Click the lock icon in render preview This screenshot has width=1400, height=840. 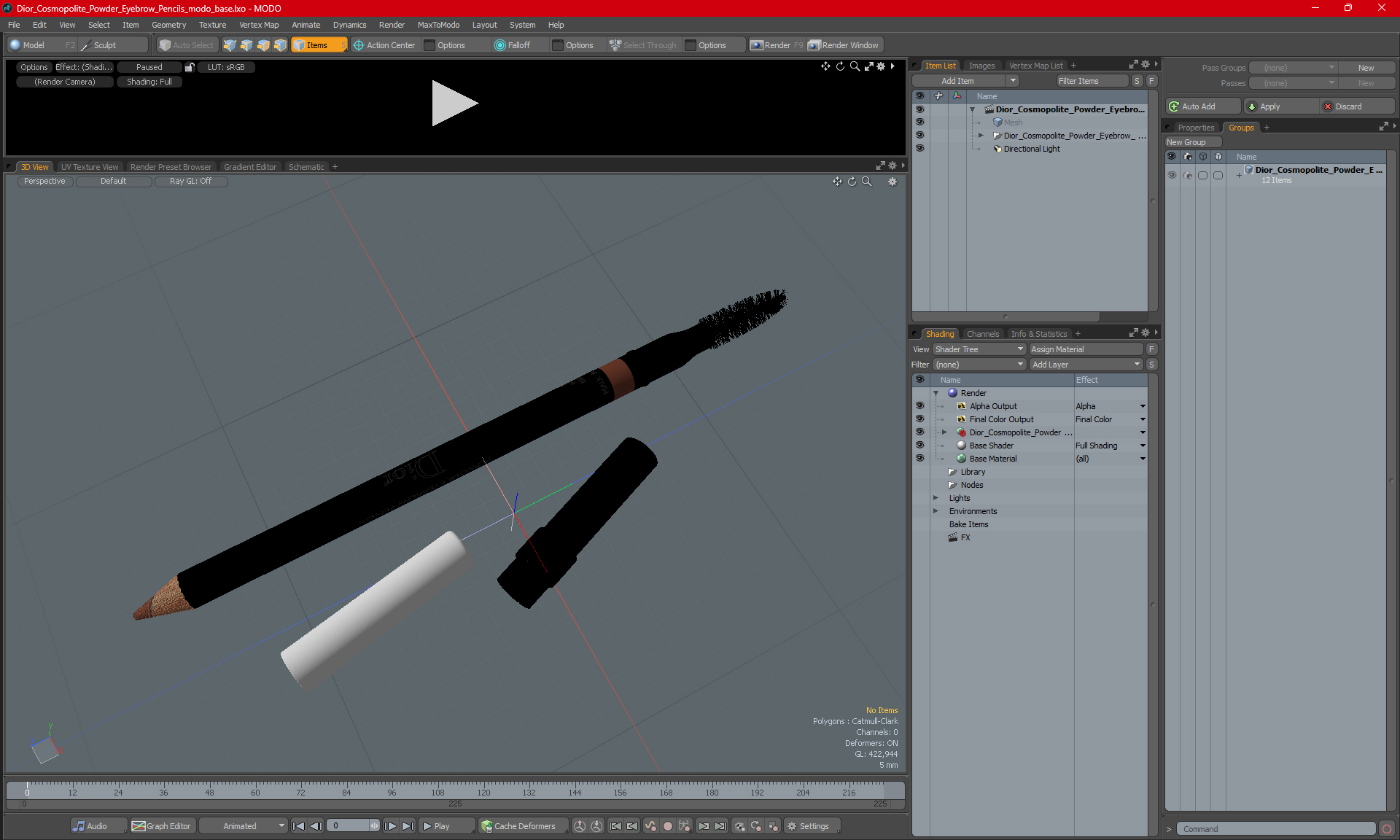pos(190,67)
